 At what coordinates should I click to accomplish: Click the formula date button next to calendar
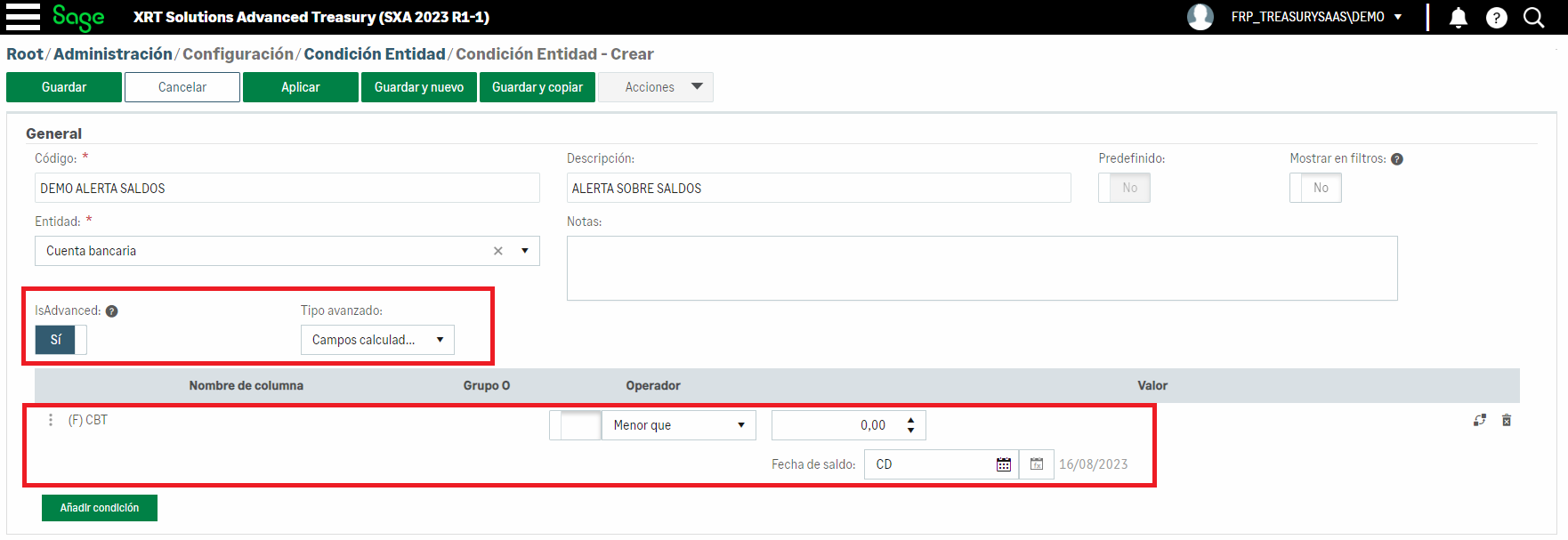1037,464
